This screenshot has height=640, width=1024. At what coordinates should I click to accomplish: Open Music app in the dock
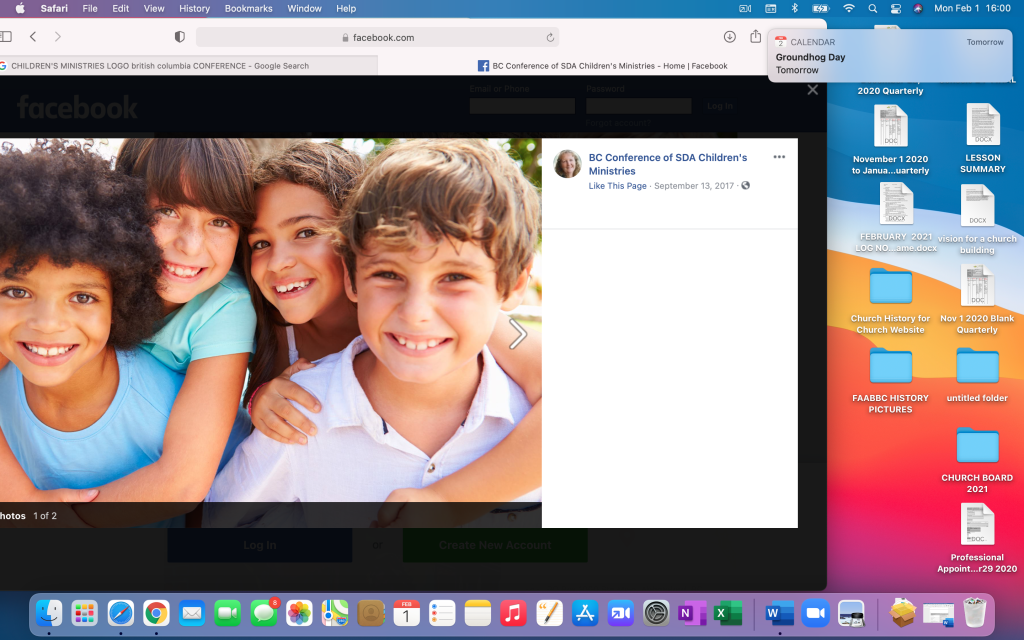click(x=513, y=613)
